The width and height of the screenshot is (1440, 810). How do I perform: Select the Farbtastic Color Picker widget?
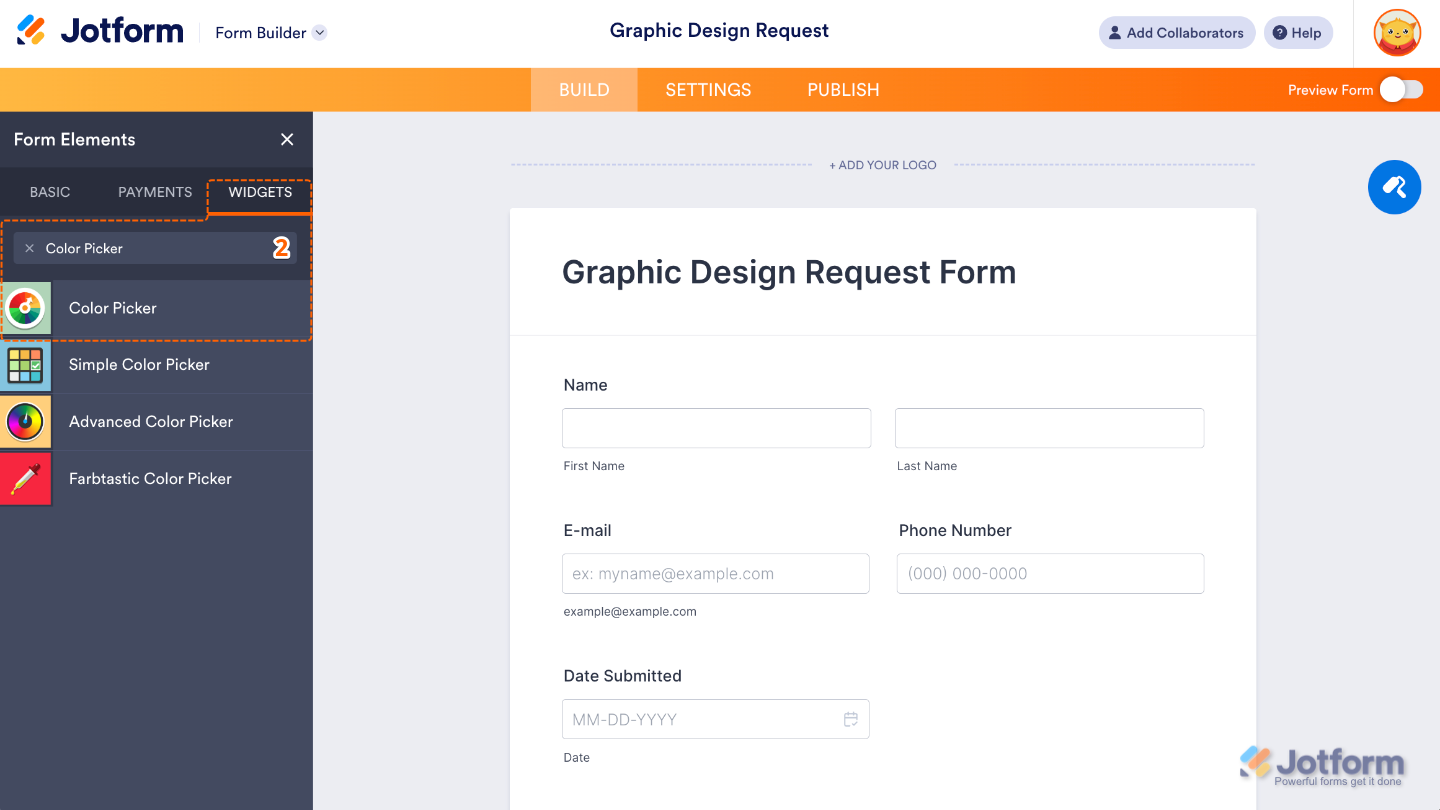pyautogui.click(x=149, y=478)
